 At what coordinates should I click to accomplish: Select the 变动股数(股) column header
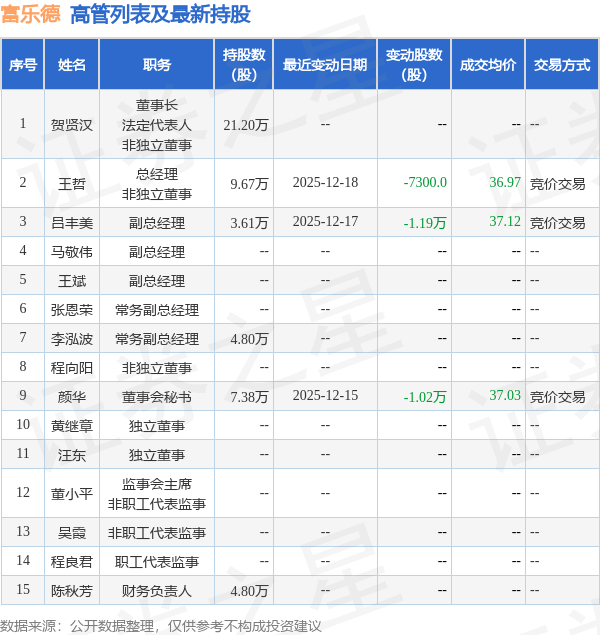[414, 64]
